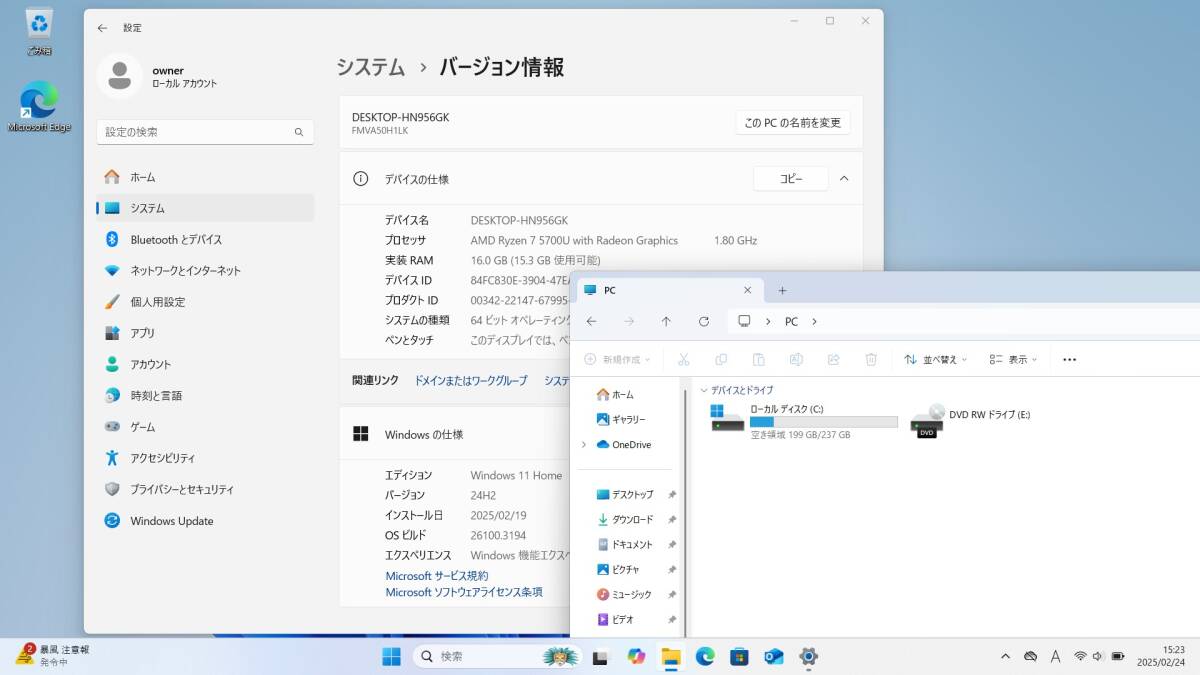The height and width of the screenshot is (675, 1200).
Task: Click この PC の名前を変更 button
Action: 793,123
